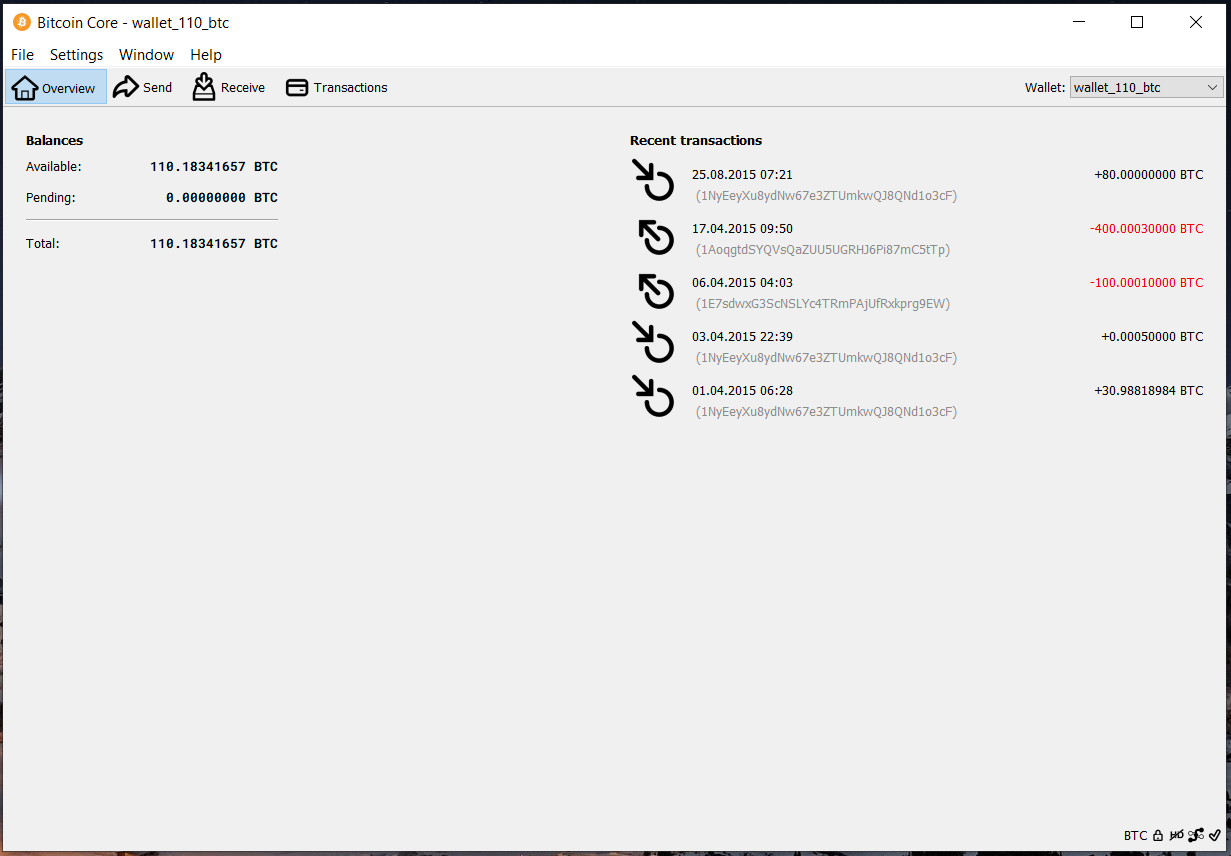The image size is (1231, 856).
Task: Switch to the Transactions view
Action: (x=337, y=87)
